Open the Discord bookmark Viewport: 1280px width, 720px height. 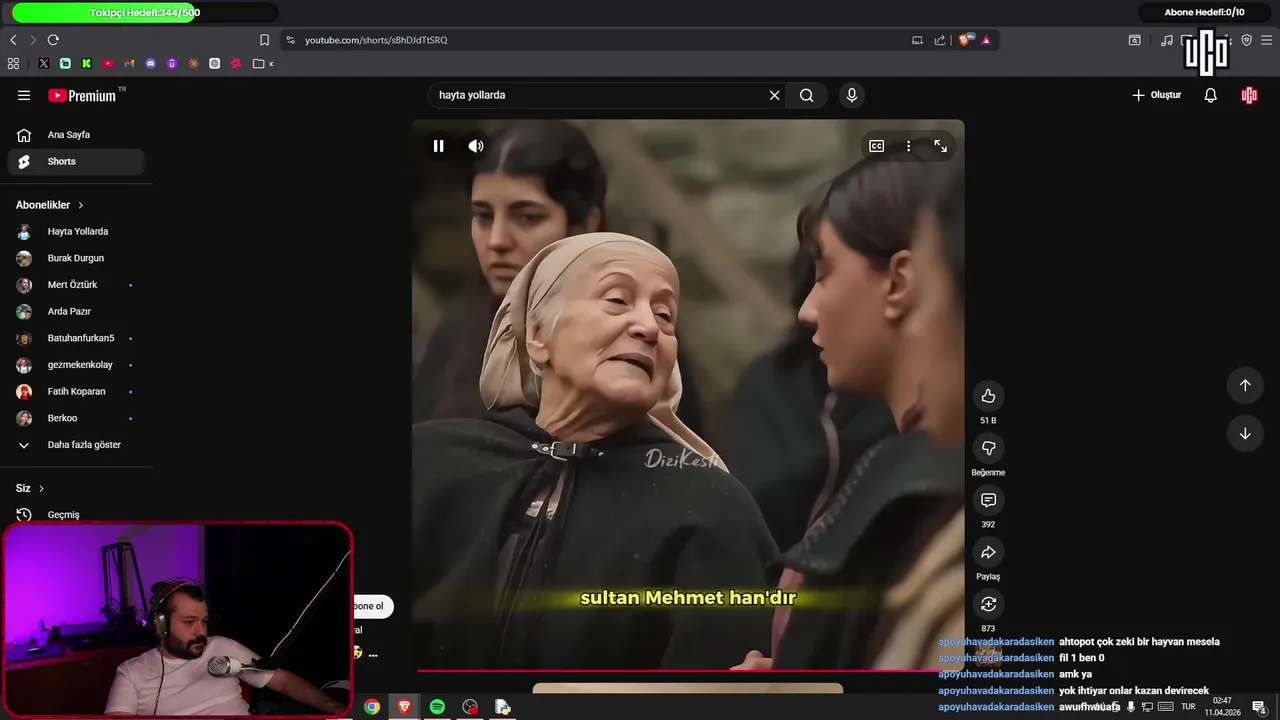[x=151, y=63]
